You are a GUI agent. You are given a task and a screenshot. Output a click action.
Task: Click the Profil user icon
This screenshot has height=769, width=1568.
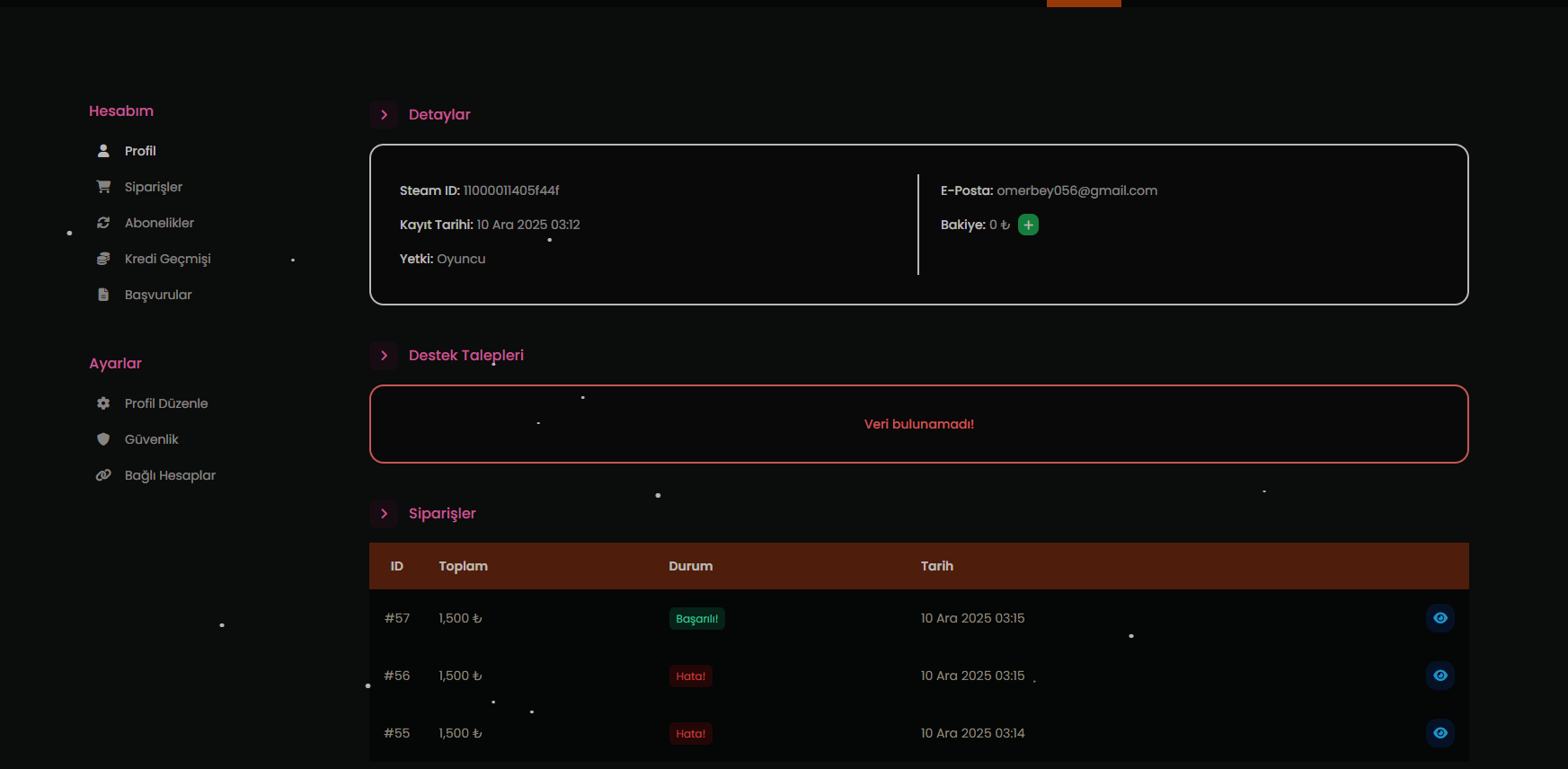tap(103, 151)
